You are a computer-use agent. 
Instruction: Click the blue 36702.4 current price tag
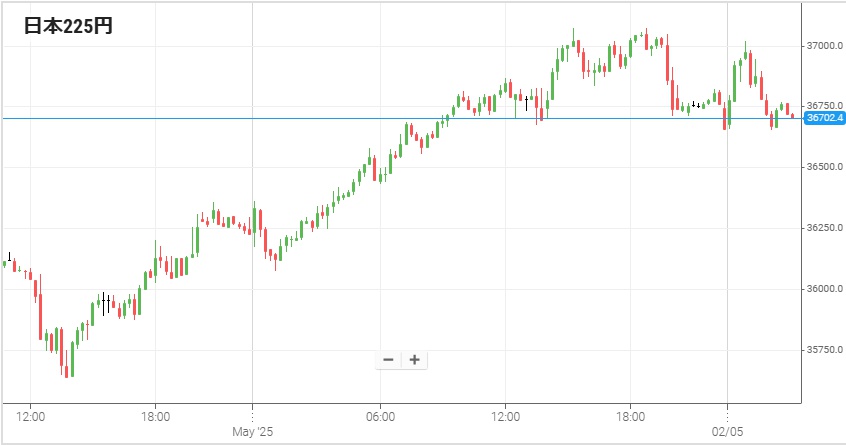[824, 118]
